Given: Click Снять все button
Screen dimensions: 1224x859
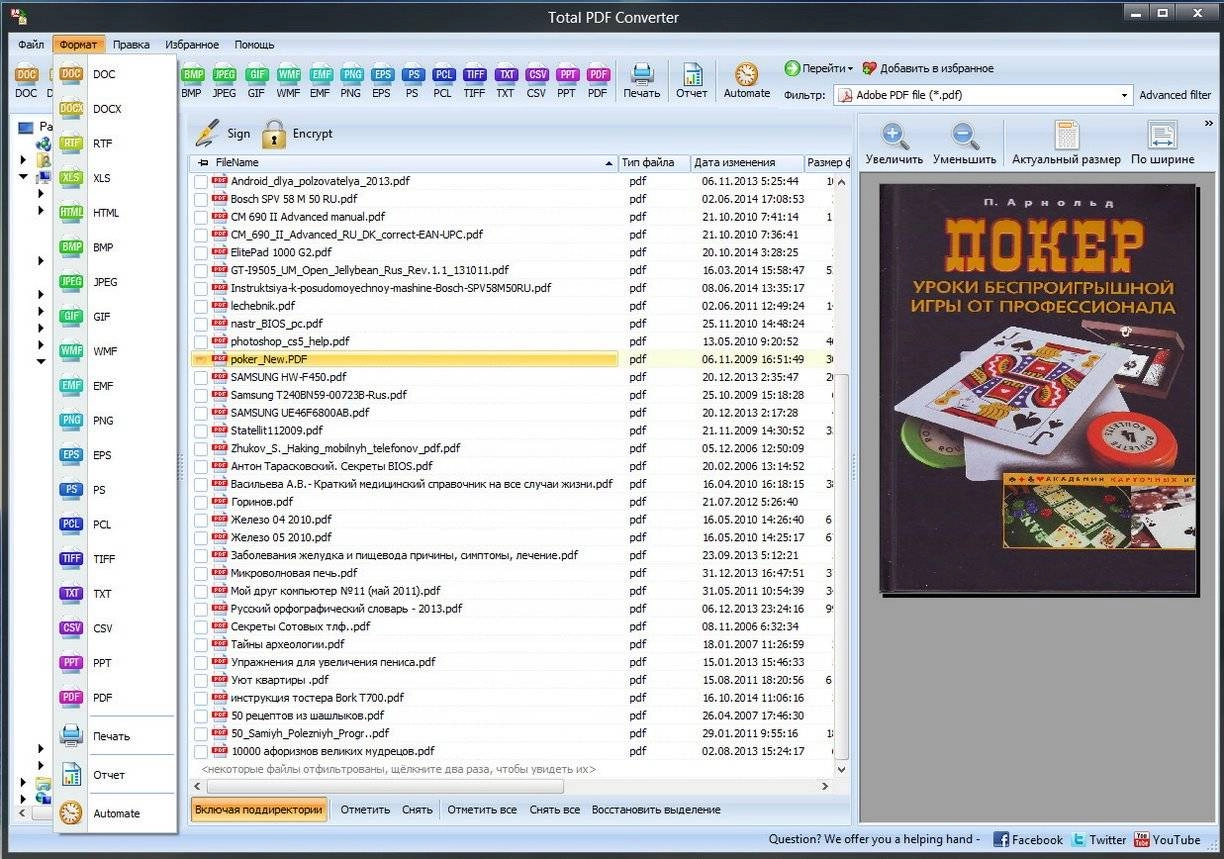Looking at the screenshot, I should [x=555, y=810].
